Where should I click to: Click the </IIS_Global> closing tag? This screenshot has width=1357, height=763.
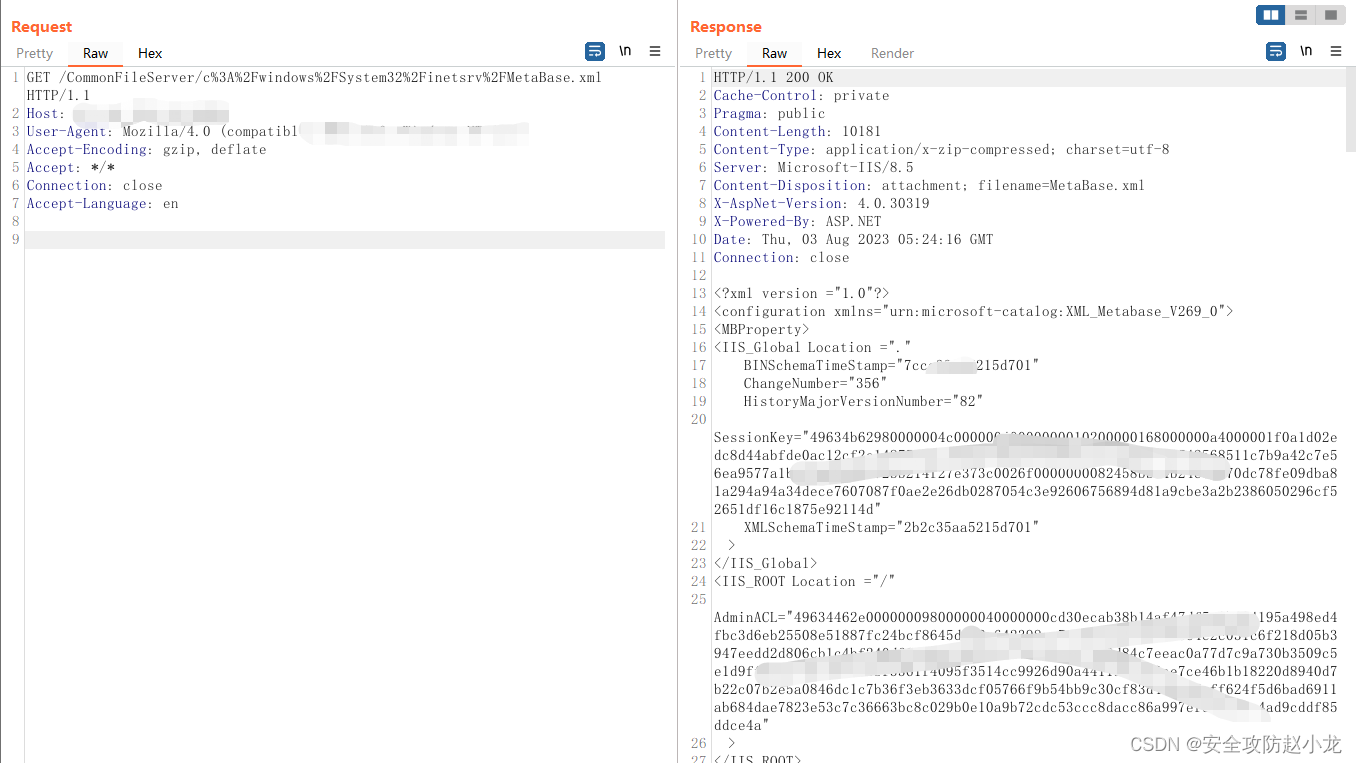click(765, 563)
